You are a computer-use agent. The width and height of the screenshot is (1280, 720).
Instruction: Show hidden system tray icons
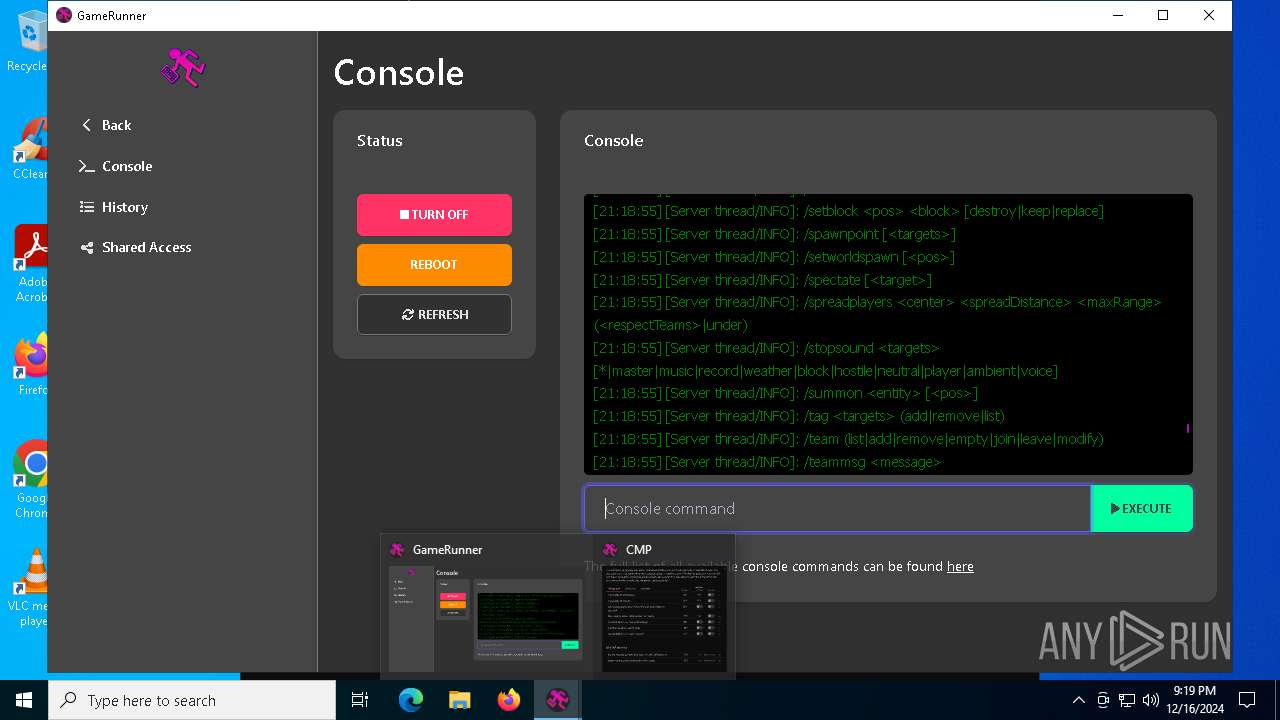[1078, 700]
